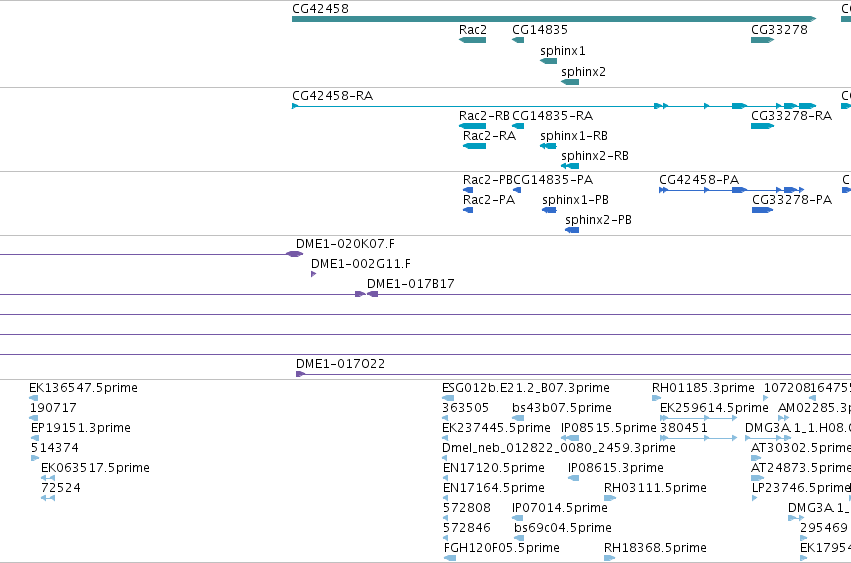Select the CG42458-PA protein feature
The image size is (851, 563).
click(731, 190)
